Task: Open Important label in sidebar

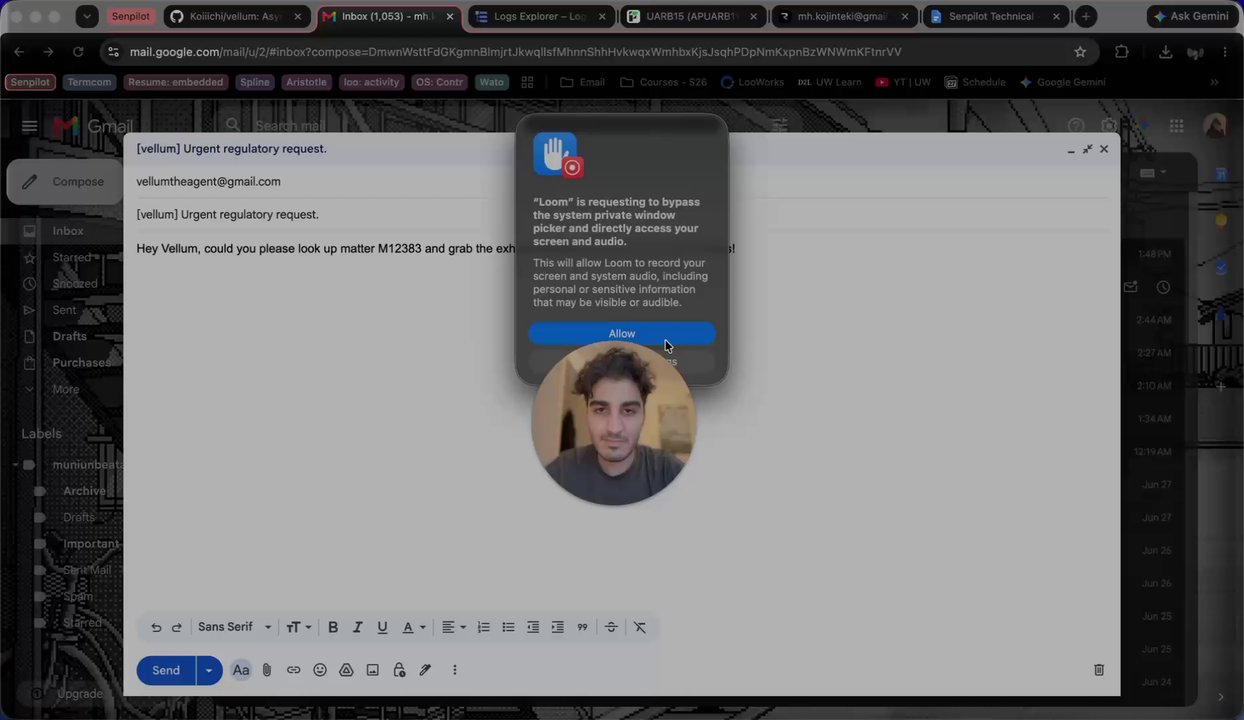Action: click(x=90, y=544)
